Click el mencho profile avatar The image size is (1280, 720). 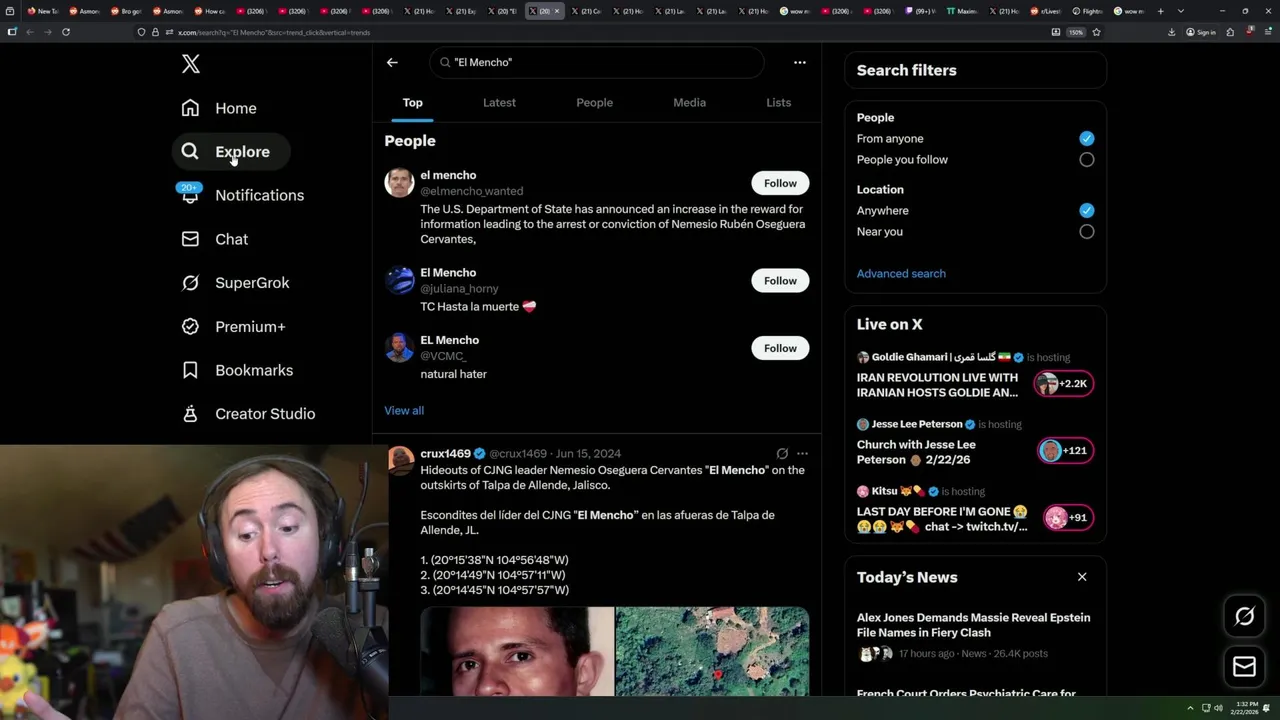399,182
